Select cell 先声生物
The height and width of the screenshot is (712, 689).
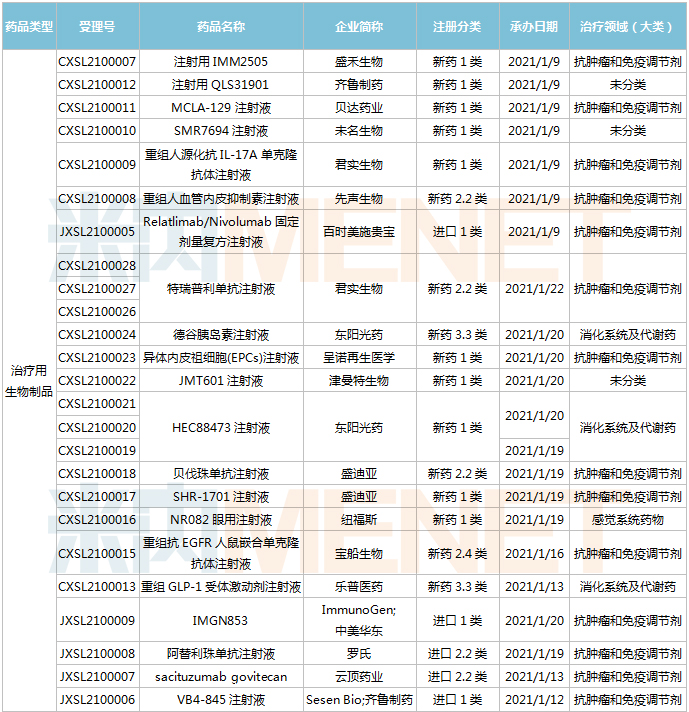[x=360, y=198]
